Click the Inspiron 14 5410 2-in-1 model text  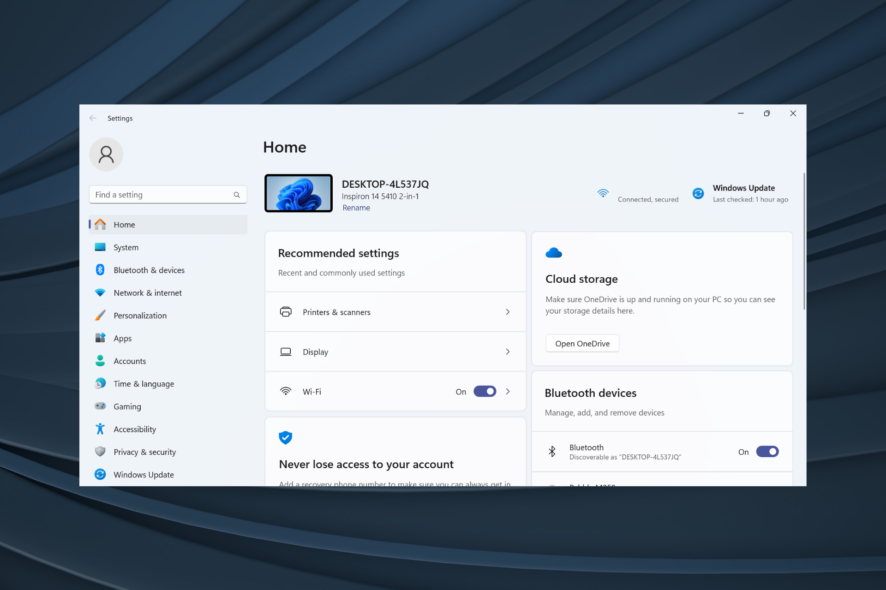pyautogui.click(x=380, y=197)
